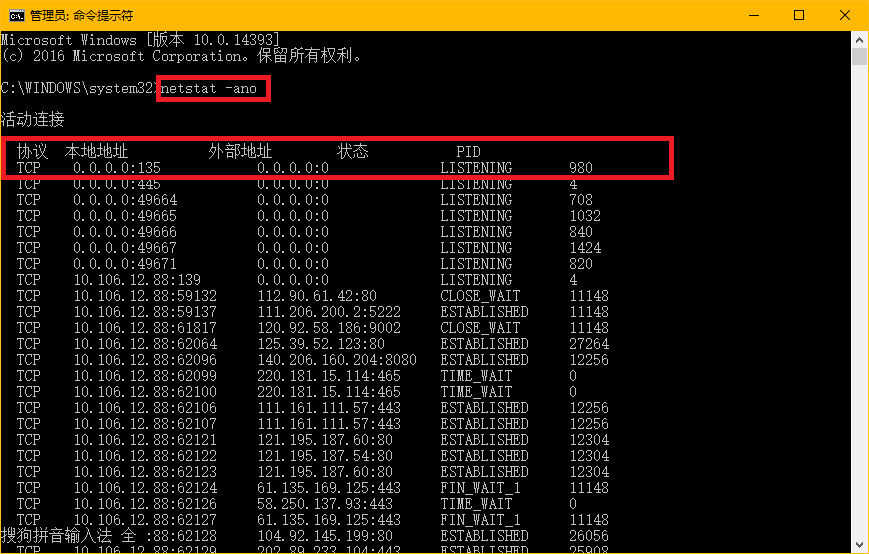Image resolution: width=869 pixels, height=554 pixels.
Task: Click the command prompt icon in title bar
Action: [16, 15]
